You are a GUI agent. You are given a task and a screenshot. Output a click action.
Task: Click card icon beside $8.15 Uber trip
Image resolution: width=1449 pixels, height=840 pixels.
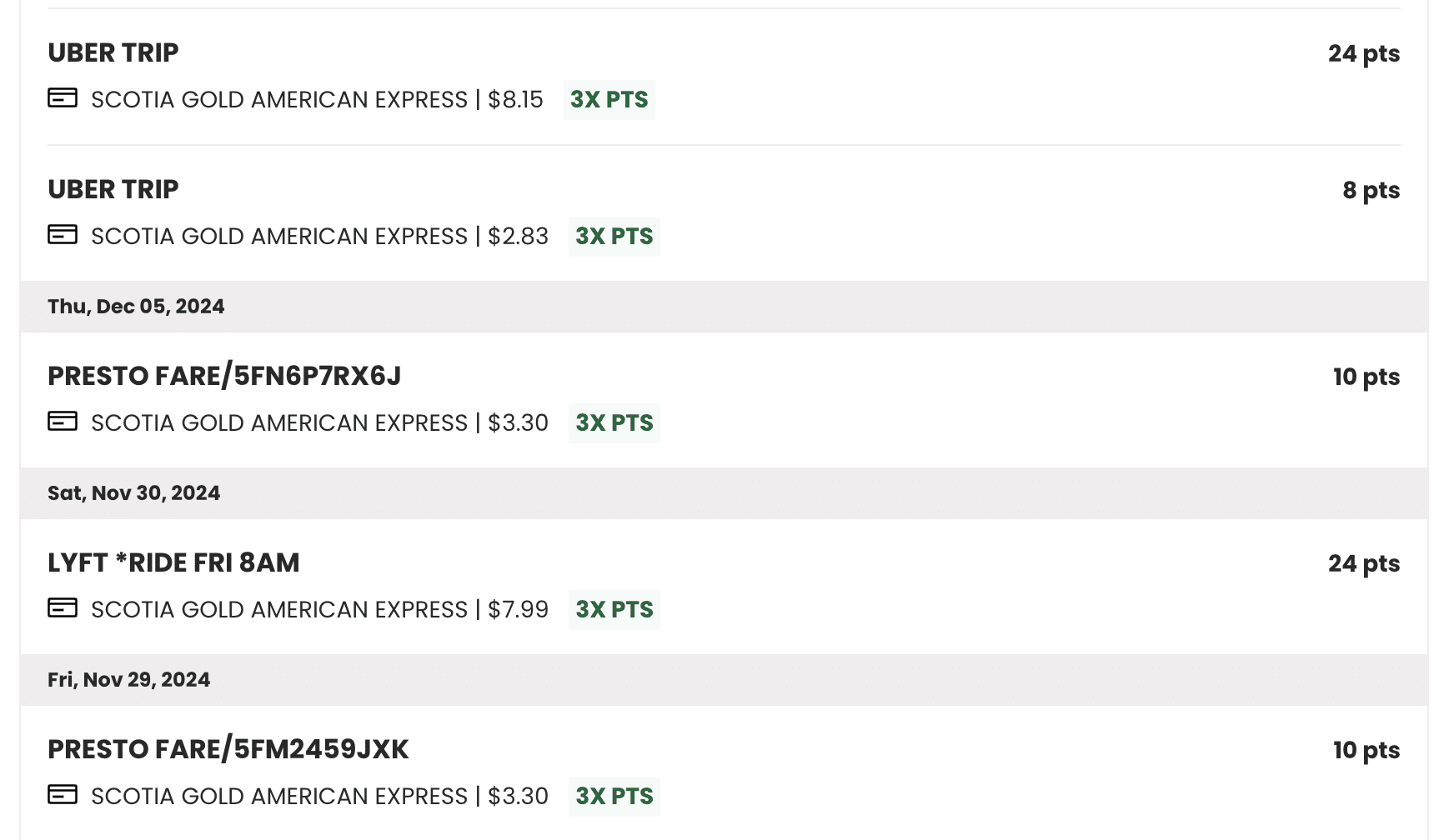pos(63,98)
